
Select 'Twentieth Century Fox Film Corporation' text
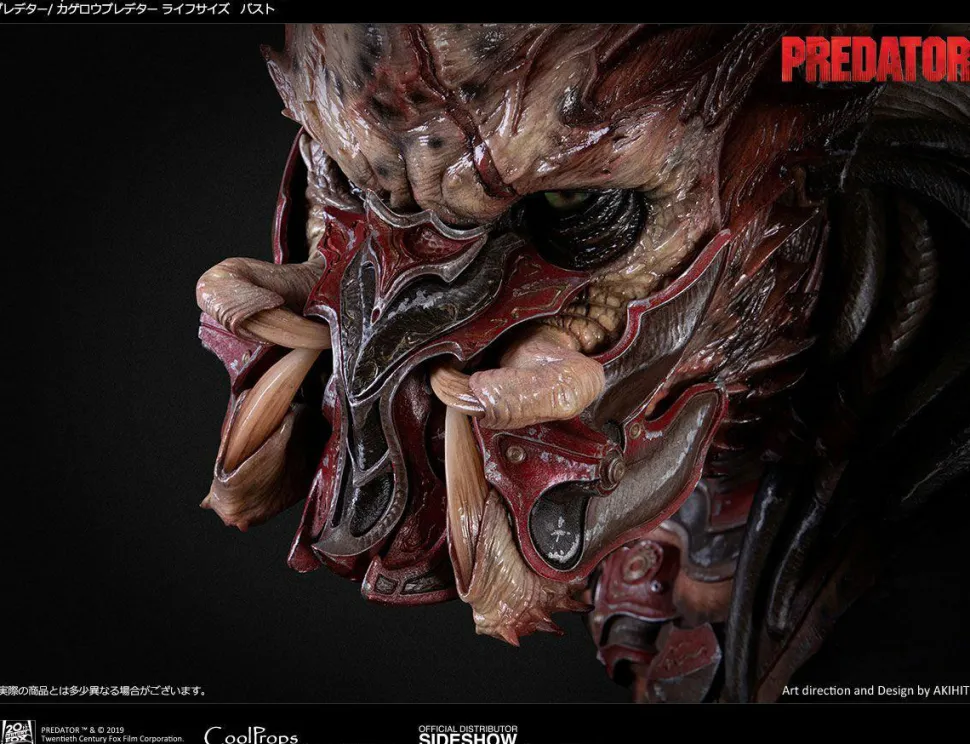pos(112,738)
